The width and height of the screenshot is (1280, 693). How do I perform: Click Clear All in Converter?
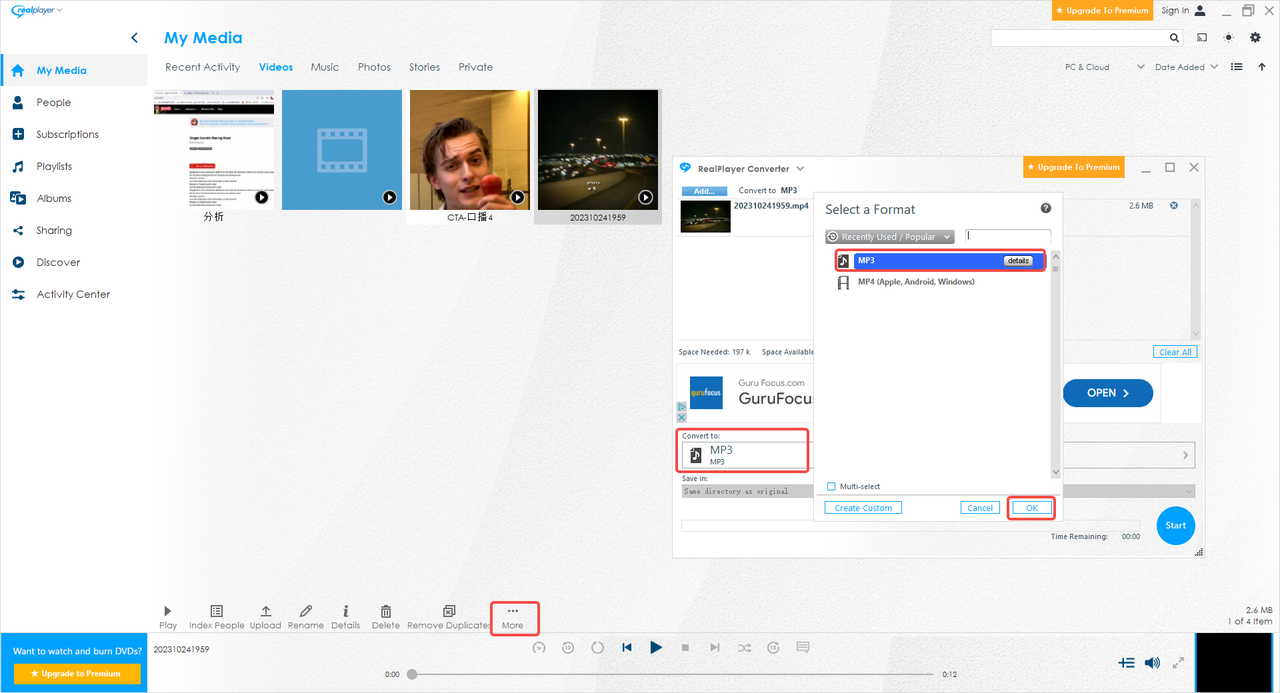[1175, 352]
